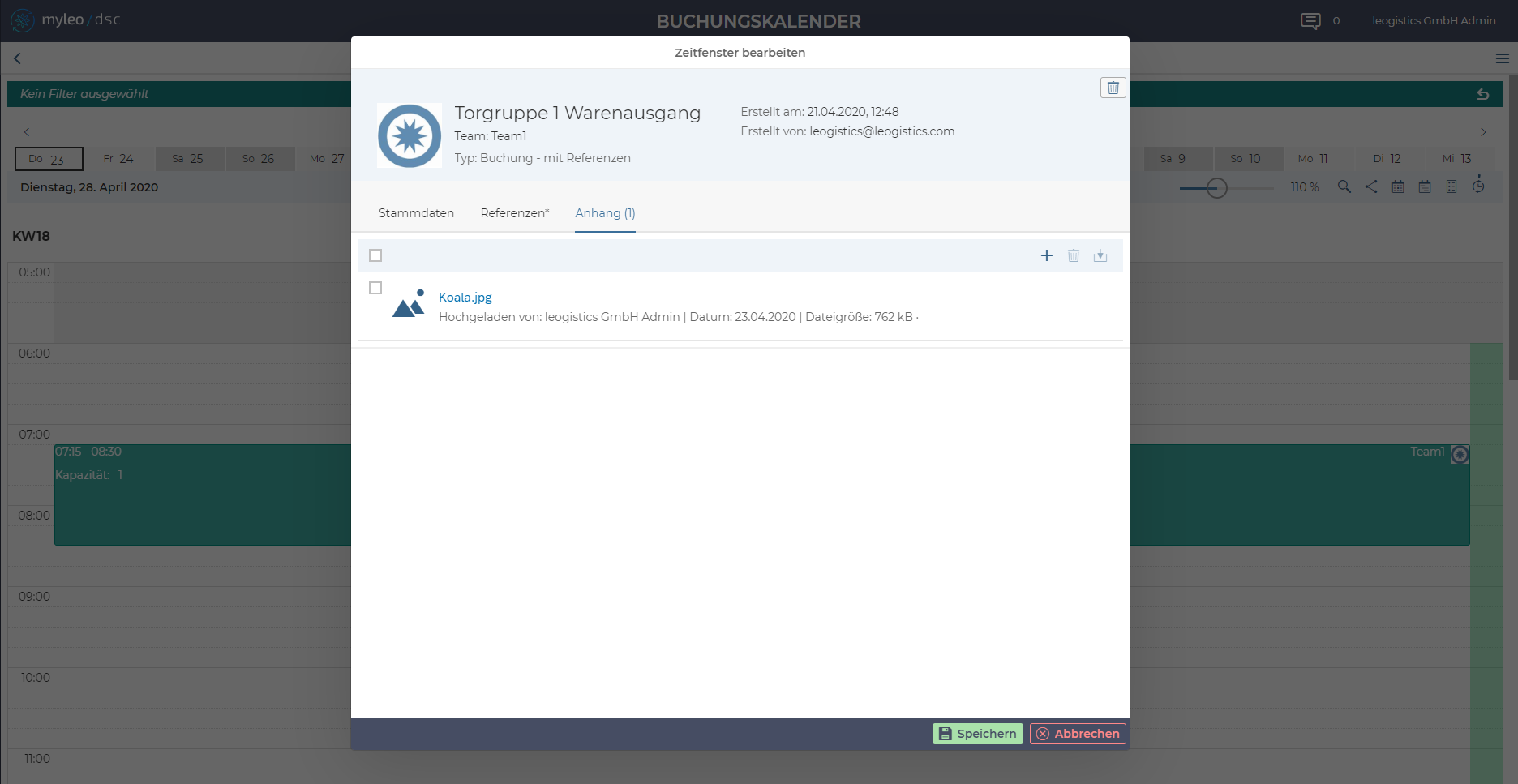
Task: Click the Speichern button
Action: [977, 734]
